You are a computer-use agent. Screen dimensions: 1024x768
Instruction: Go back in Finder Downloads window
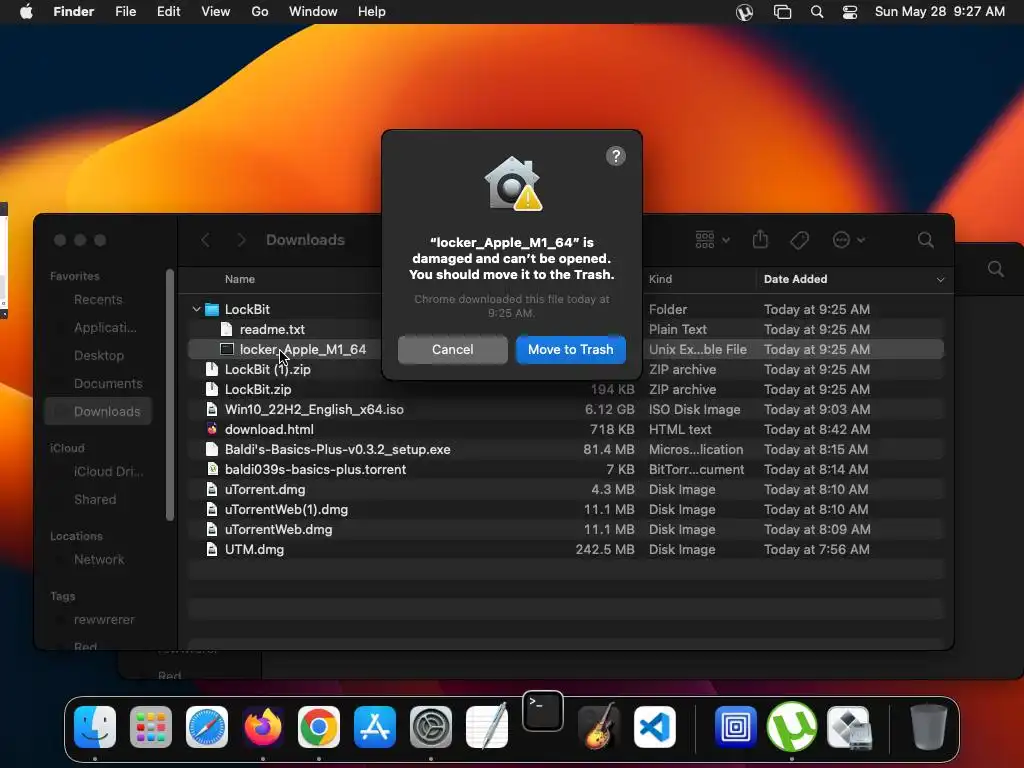[x=205, y=240]
